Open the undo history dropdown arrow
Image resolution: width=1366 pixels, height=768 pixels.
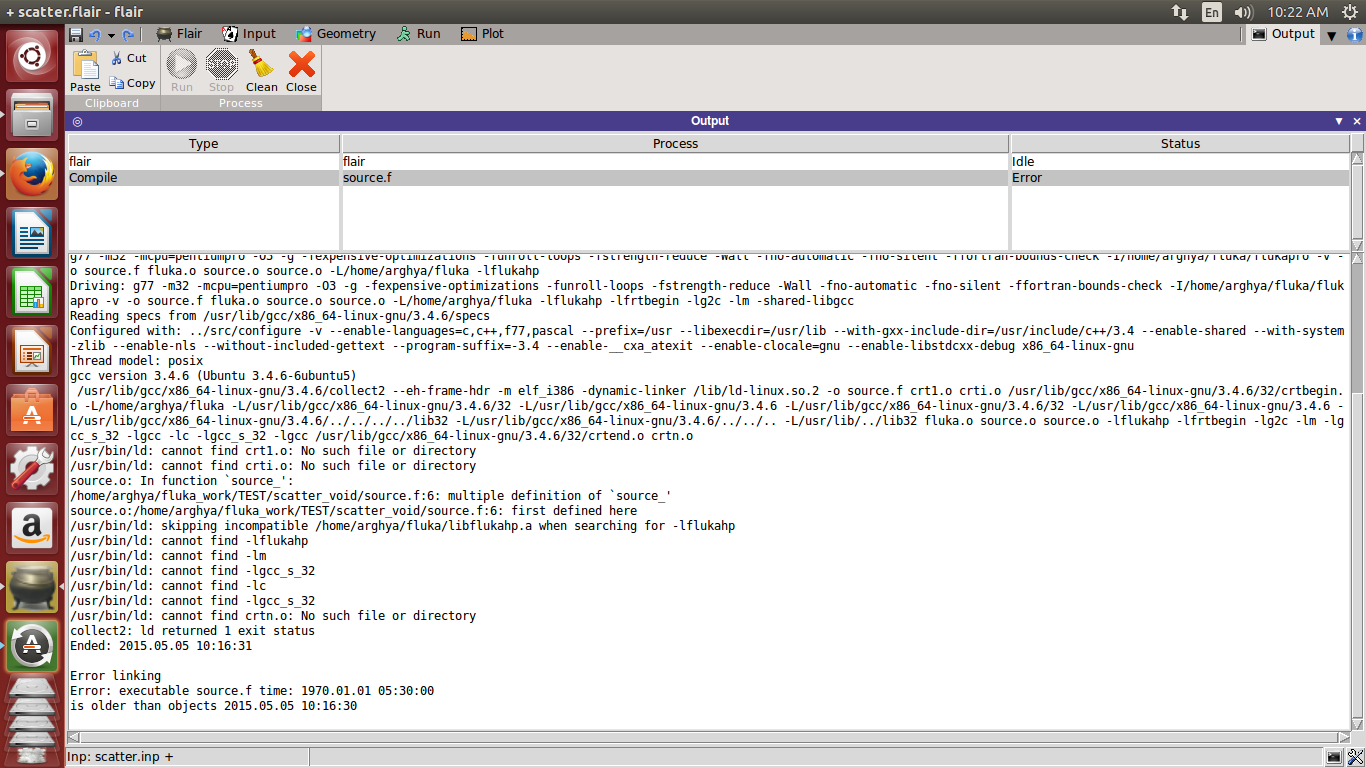[111, 35]
